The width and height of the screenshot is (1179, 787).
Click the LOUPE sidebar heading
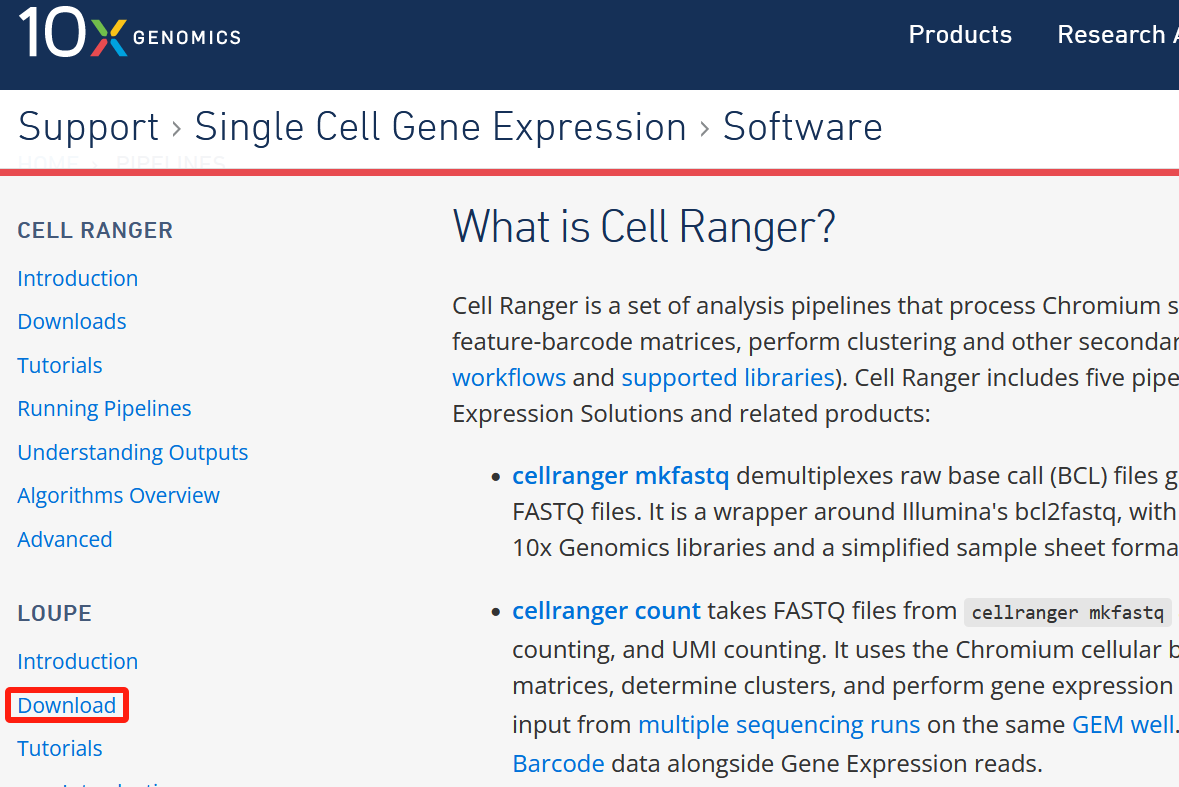click(x=54, y=613)
